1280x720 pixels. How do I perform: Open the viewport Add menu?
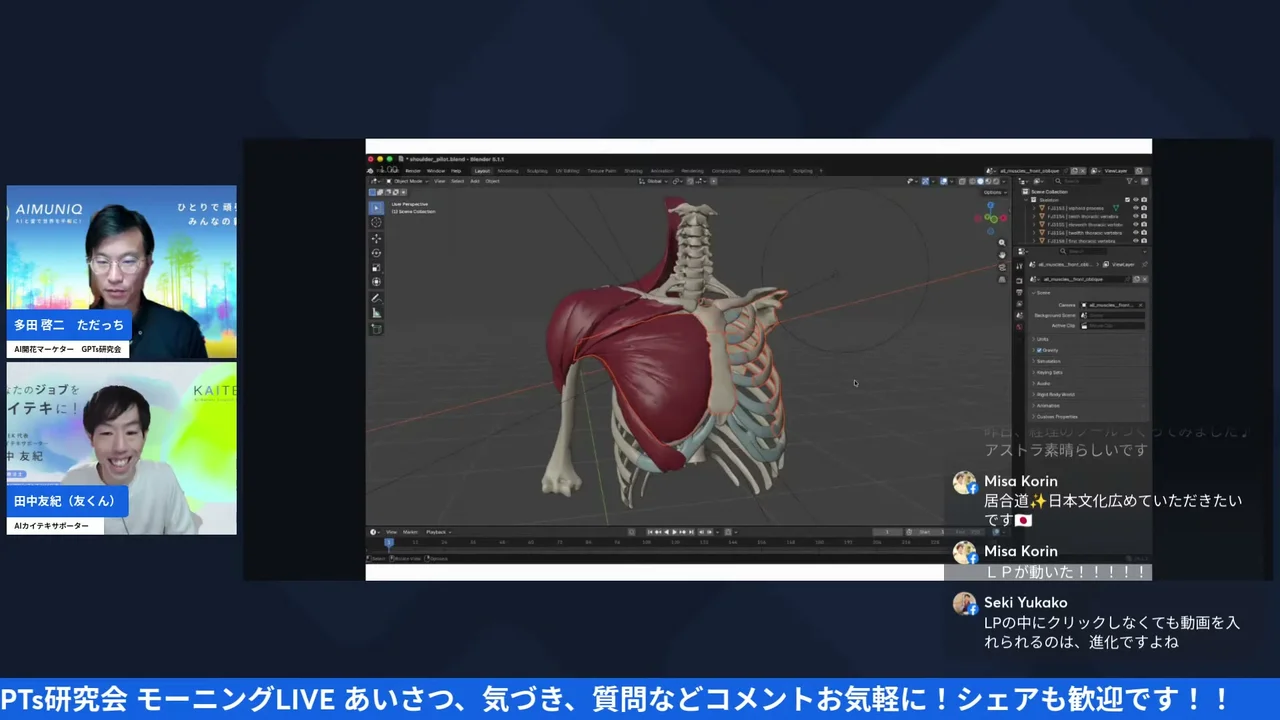[475, 181]
